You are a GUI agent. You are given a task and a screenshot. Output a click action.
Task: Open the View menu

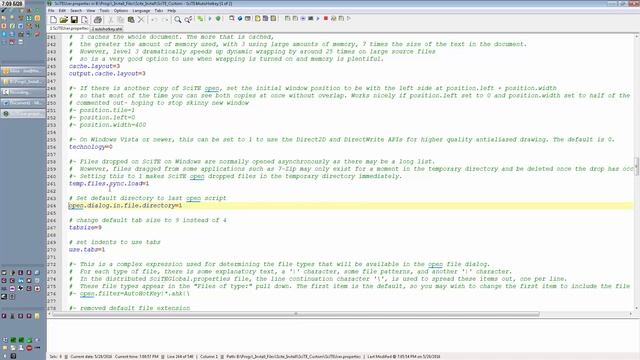91,11
